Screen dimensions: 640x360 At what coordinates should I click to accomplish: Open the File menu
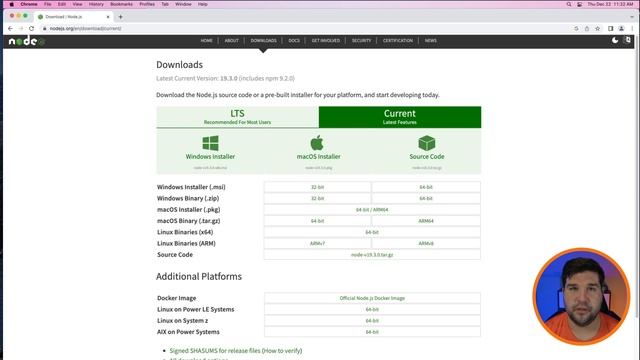pyautogui.click(x=48, y=4)
